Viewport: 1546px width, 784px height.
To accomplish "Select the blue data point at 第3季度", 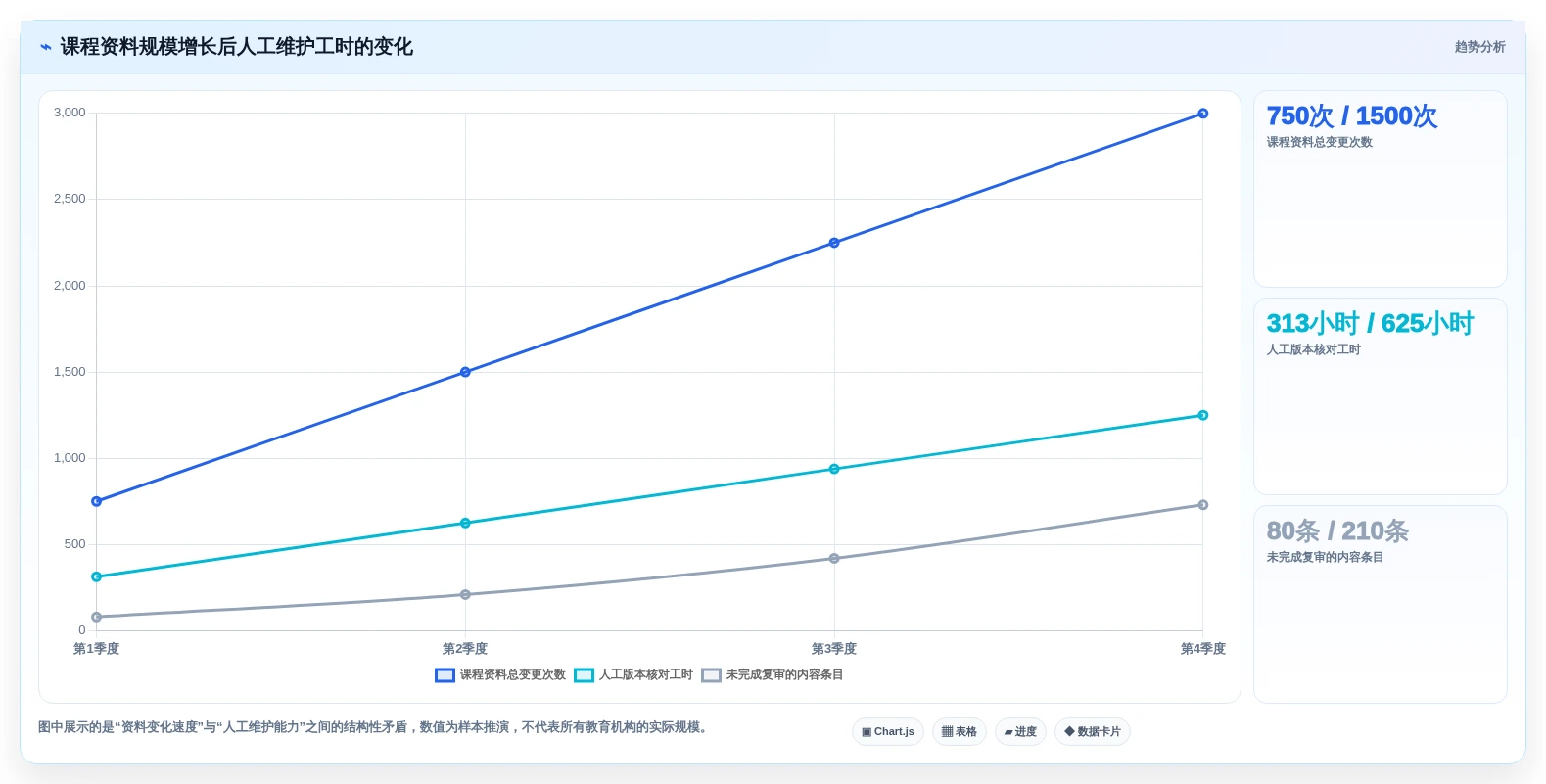I will click(x=834, y=243).
